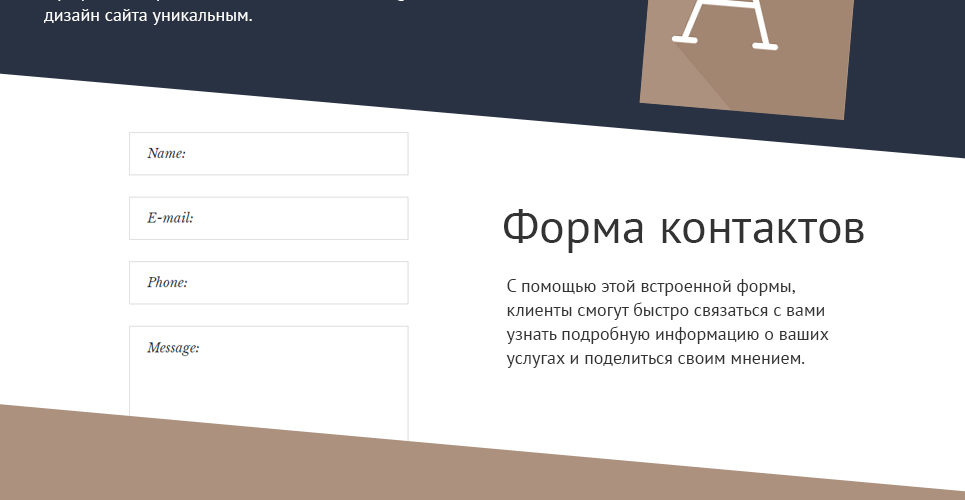965x500 pixels.
Task: Click into the Message text area
Action: tap(268, 383)
